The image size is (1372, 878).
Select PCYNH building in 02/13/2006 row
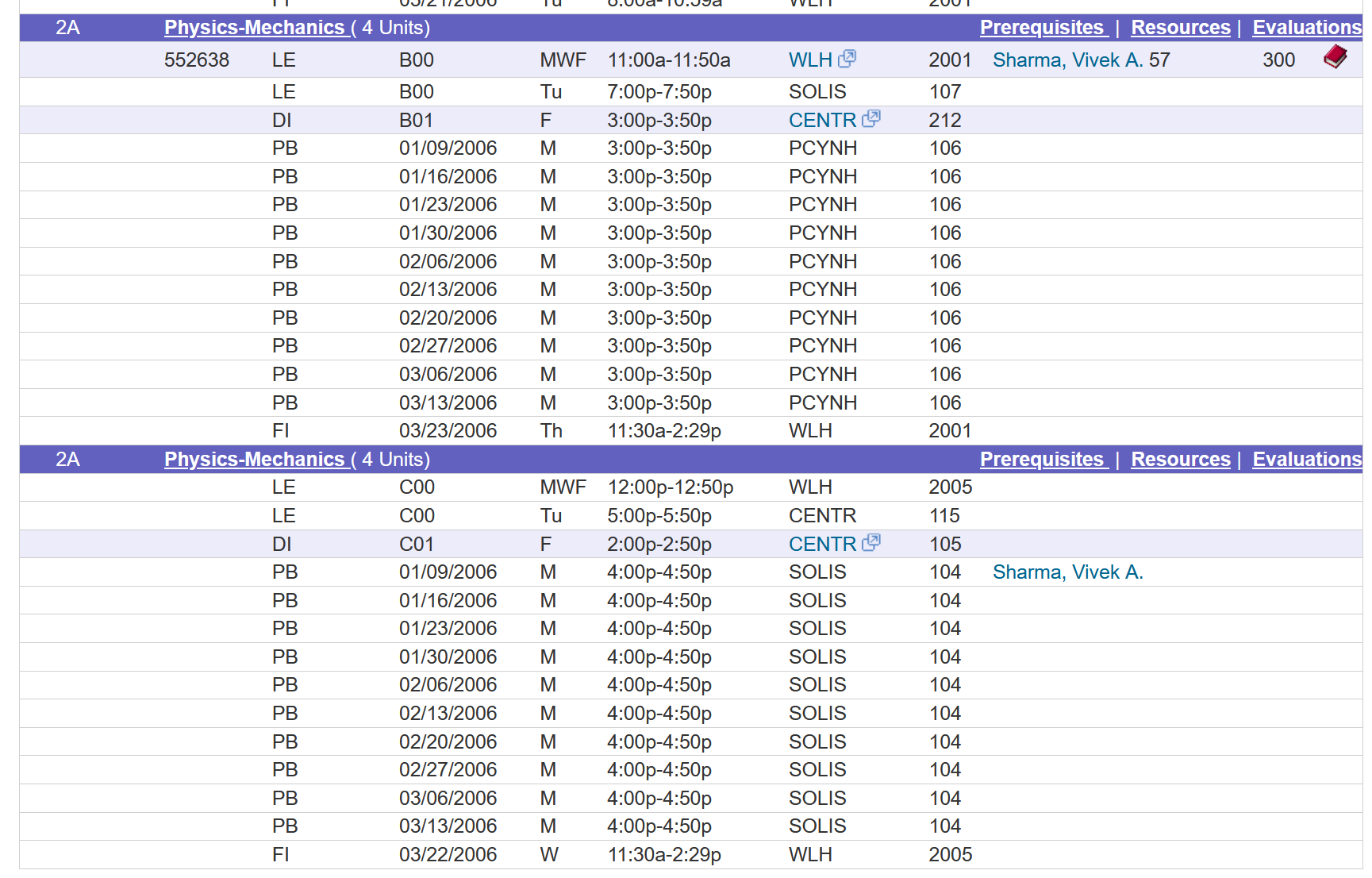click(x=823, y=290)
